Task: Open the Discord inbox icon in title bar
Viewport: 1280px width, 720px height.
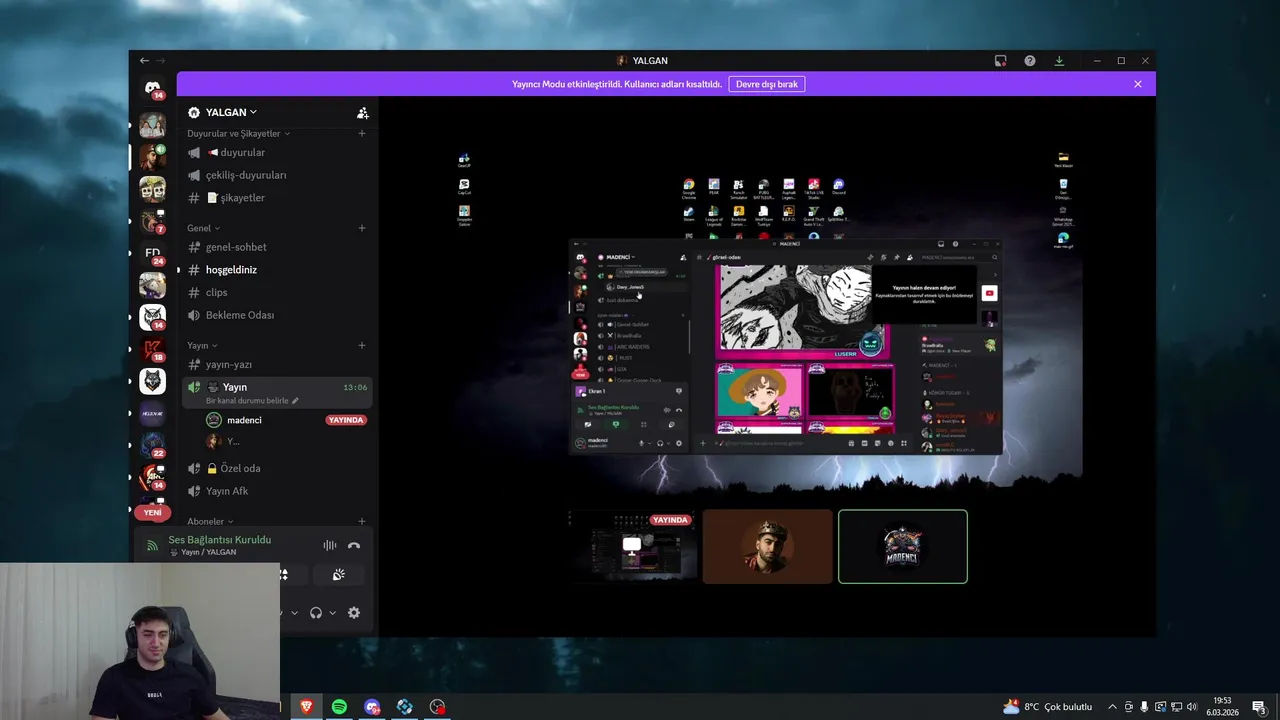Action: point(1000,61)
